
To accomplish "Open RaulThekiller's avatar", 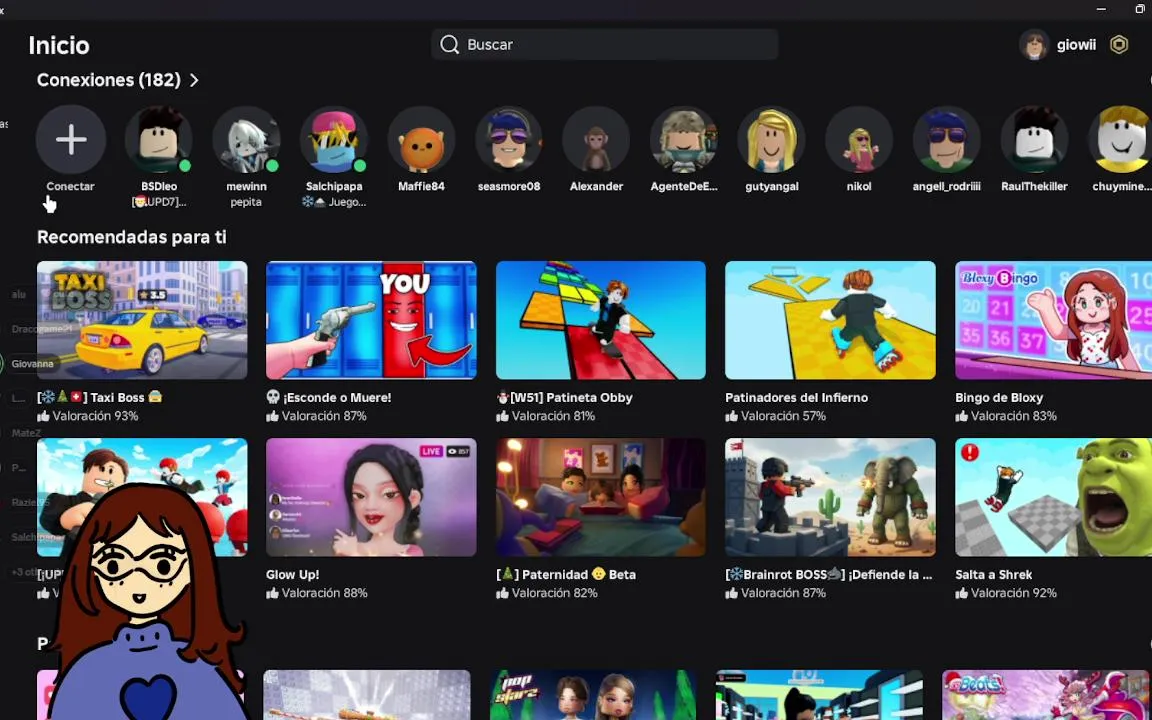I will 1034,140.
